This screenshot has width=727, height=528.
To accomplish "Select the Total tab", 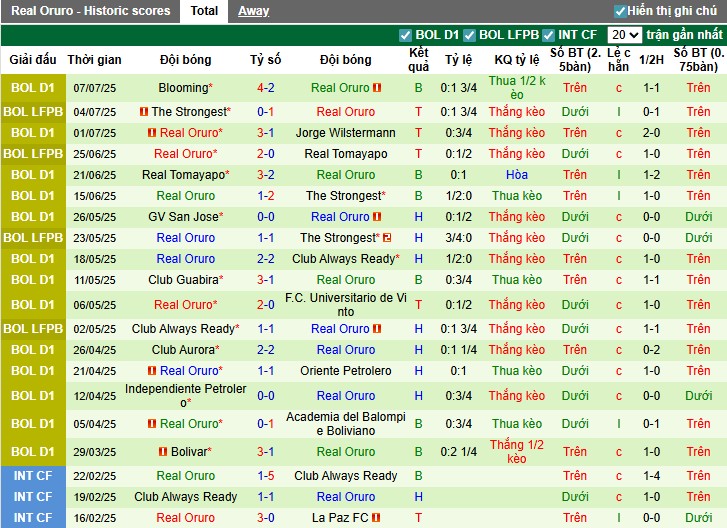I will 204,11.
